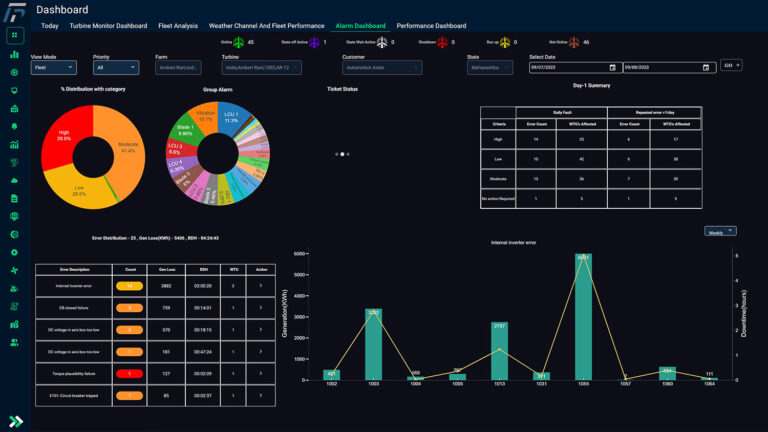Viewport: 768px width, 432px height.
Task: Expand the View Mode Fleet dropdown
Action: click(53, 67)
